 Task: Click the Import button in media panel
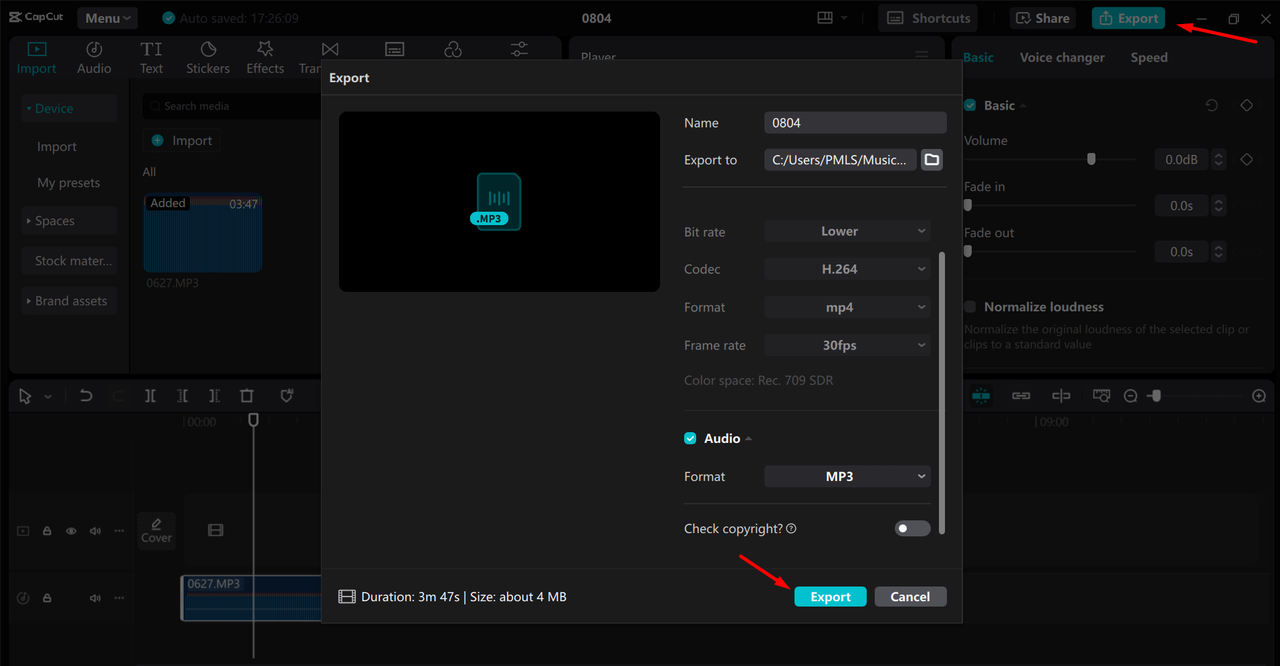[x=182, y=141]
